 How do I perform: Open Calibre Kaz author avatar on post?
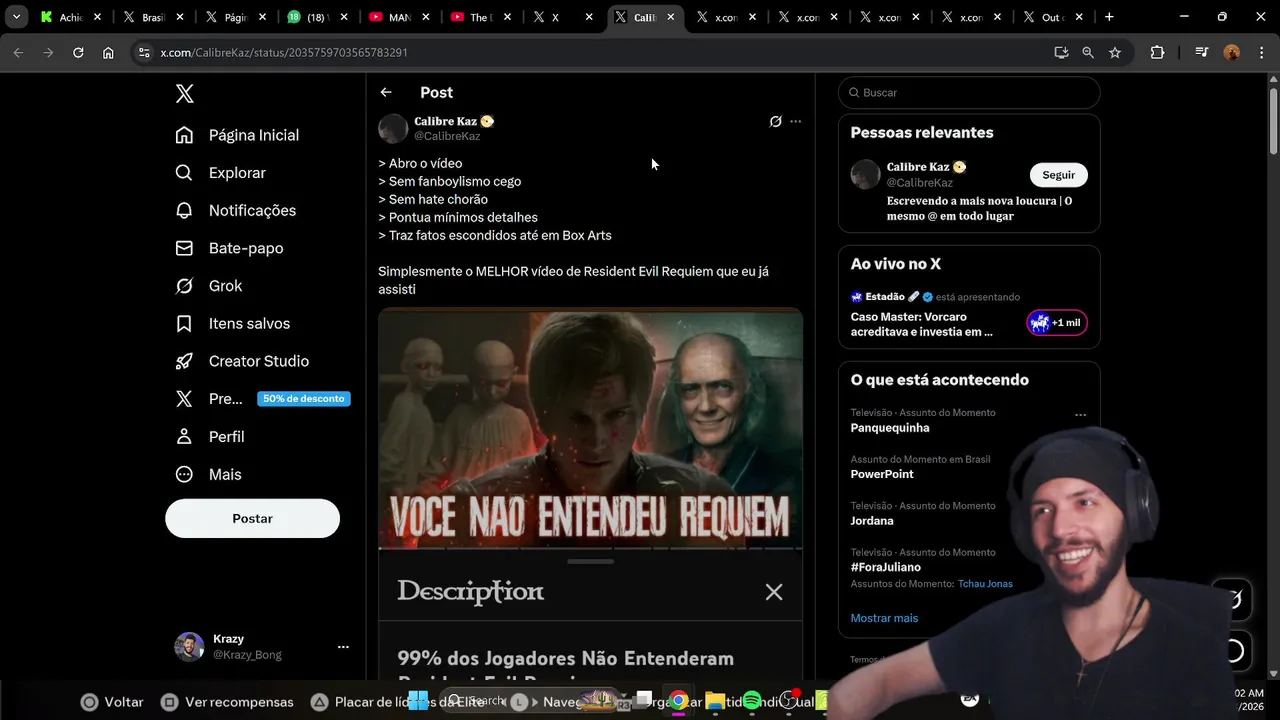point(393,128)
